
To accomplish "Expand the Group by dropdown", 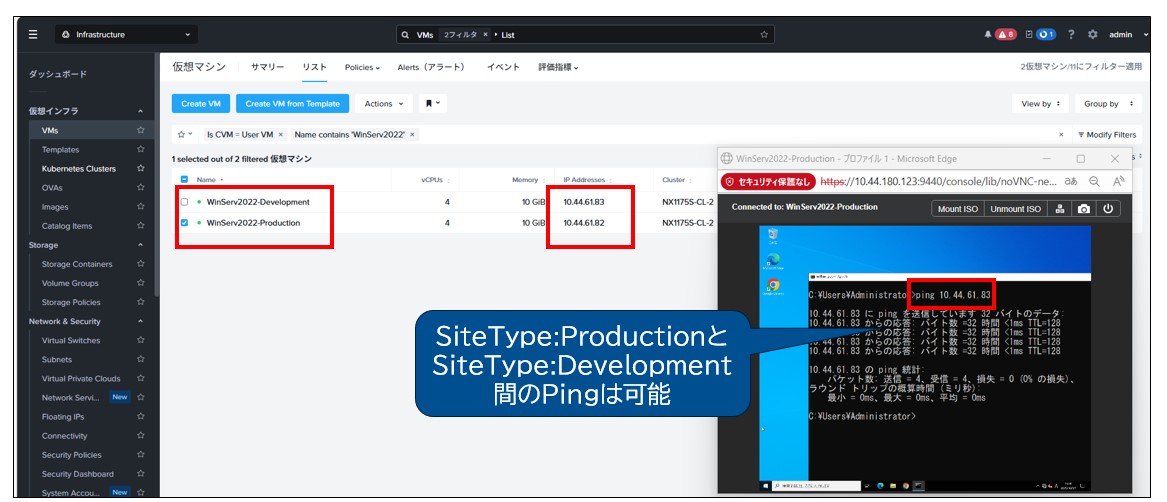I will click(x=1111, y=103).
